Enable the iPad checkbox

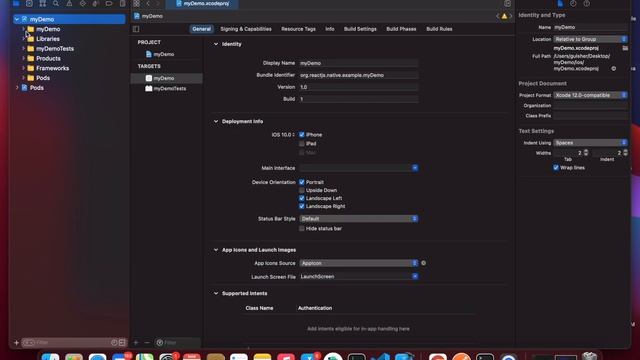pos(302,144)
